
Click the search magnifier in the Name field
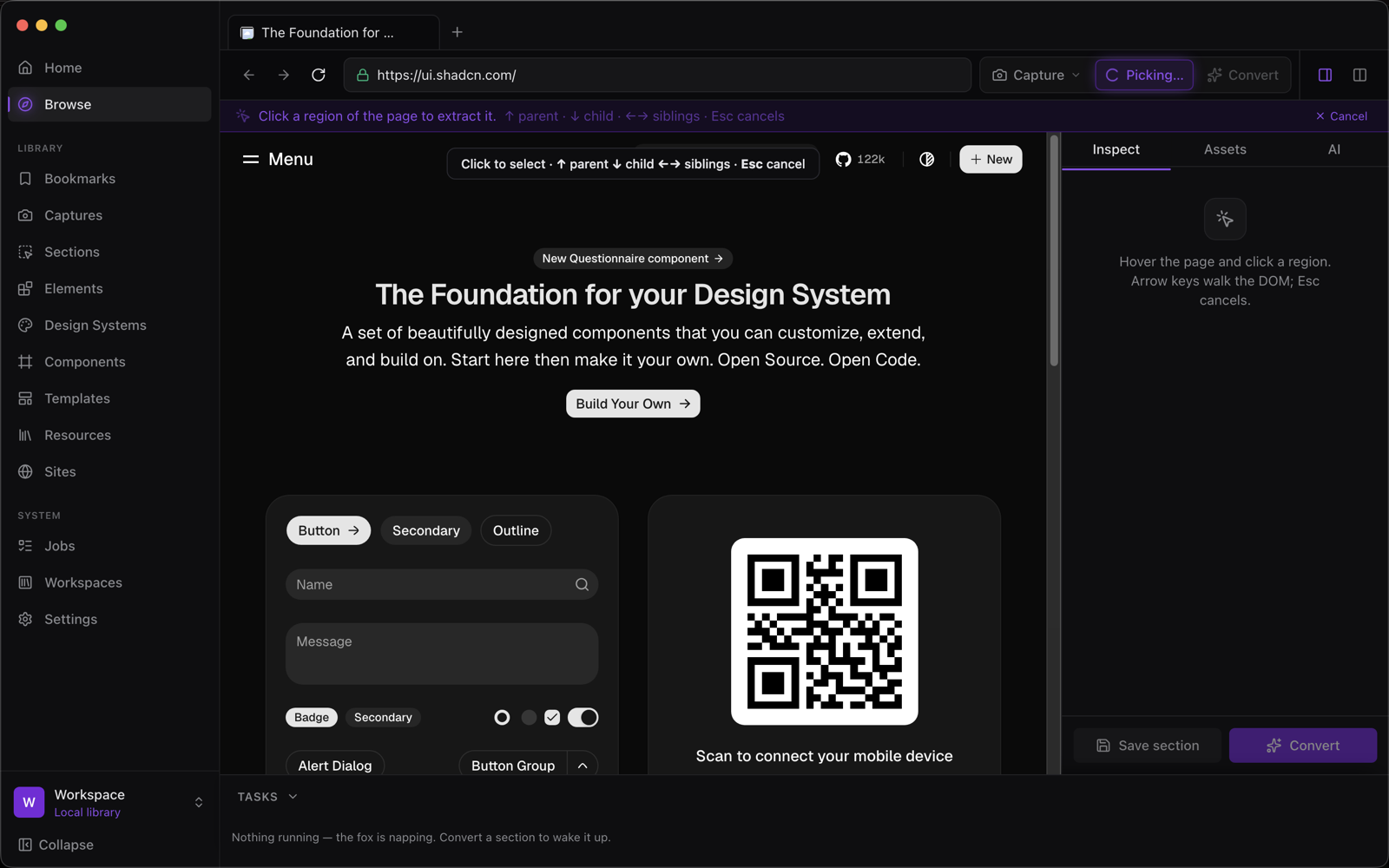tap(582, 585)
